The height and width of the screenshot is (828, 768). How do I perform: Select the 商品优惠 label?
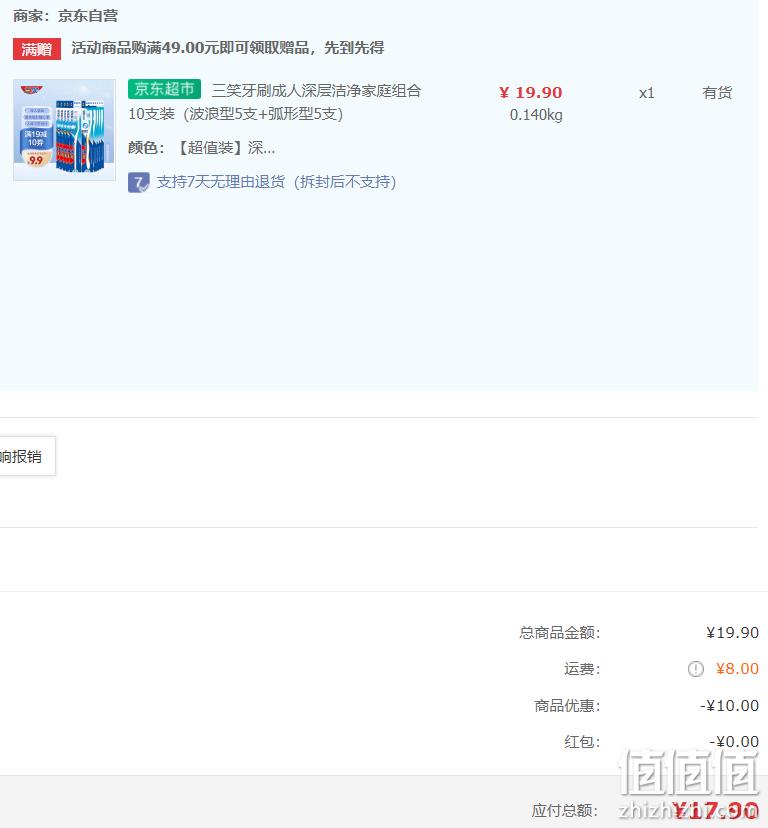coord(567,705)
